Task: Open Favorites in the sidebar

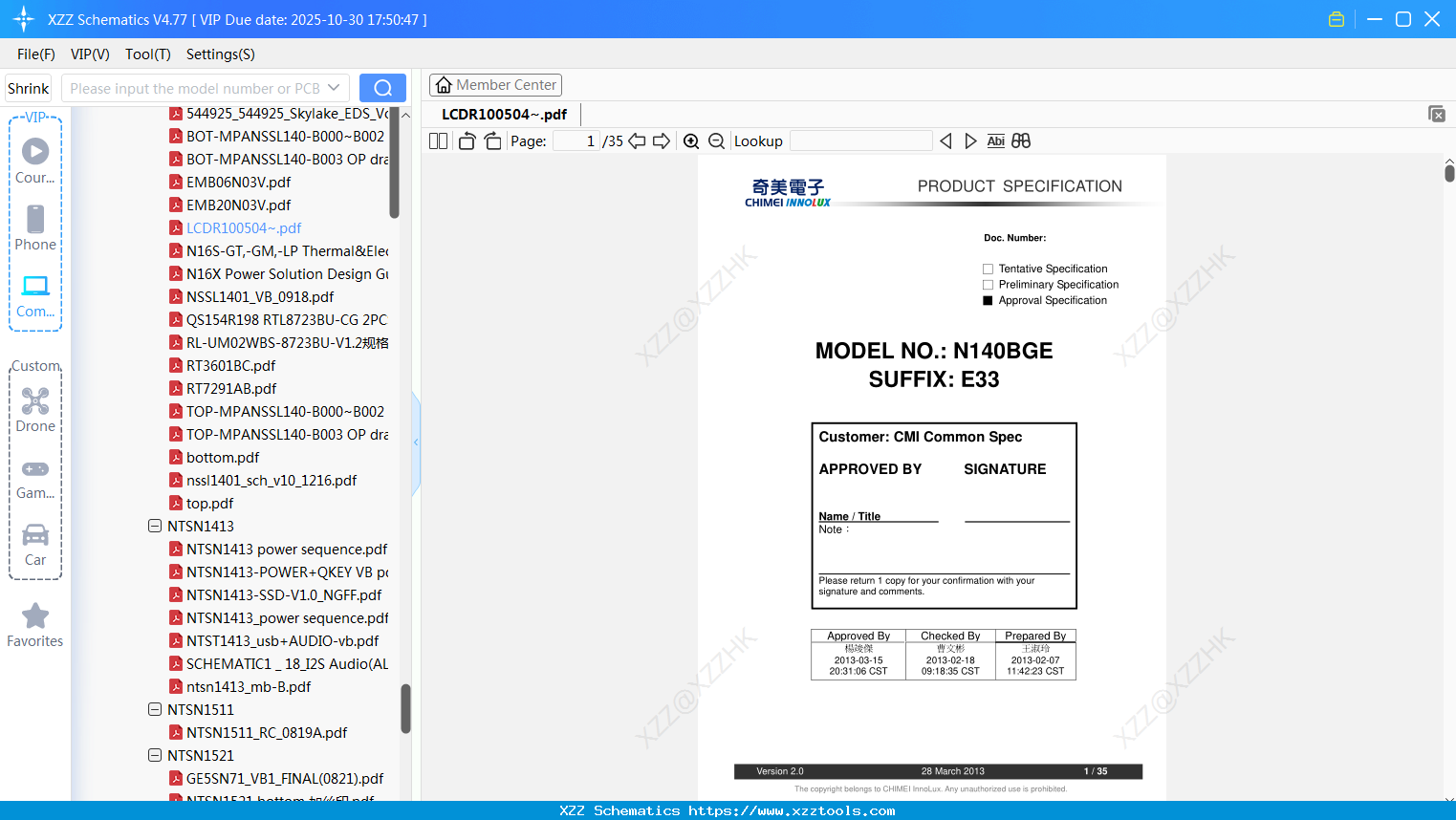Action: 35,626
